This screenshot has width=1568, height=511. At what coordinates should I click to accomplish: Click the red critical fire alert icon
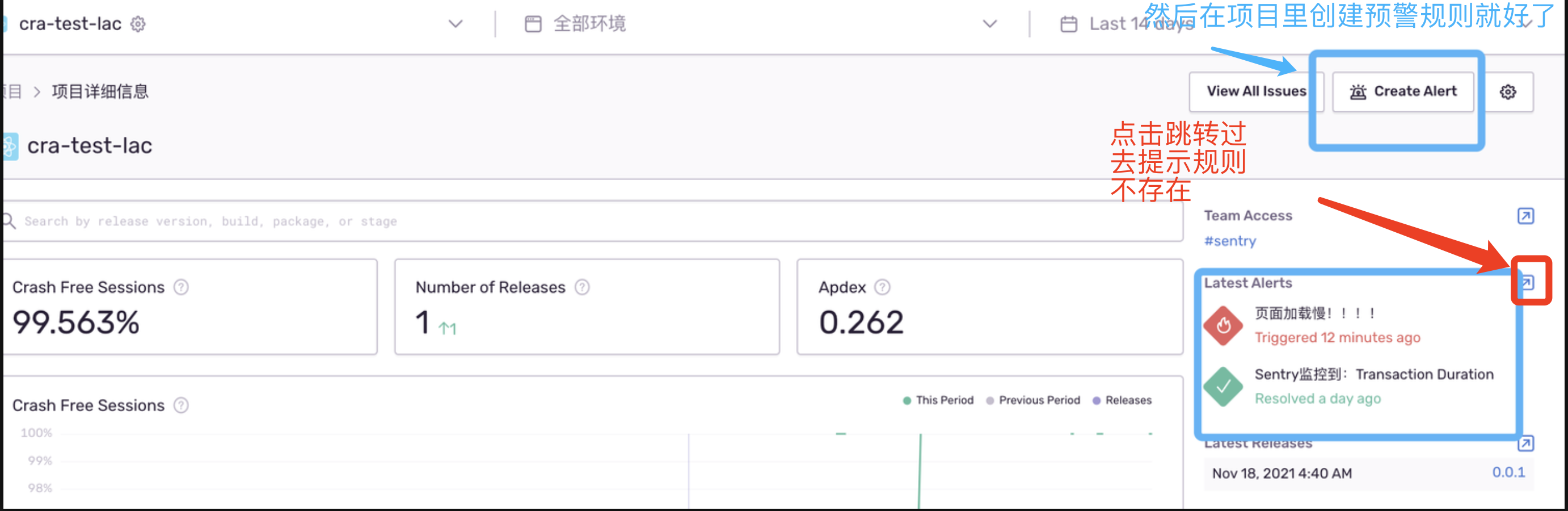tap(1224, 326)
